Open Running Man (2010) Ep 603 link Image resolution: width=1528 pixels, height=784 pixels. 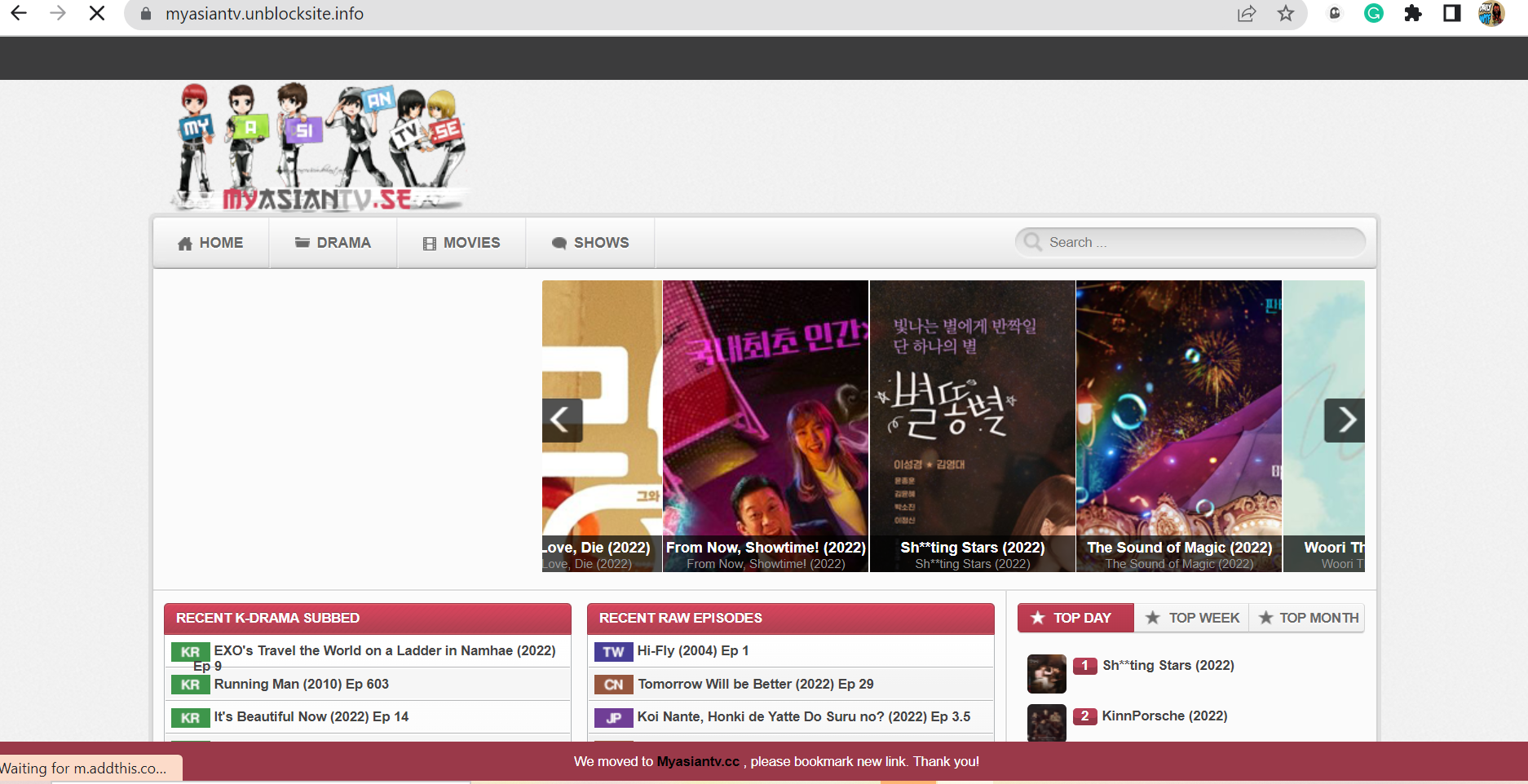tap(301, 684)
